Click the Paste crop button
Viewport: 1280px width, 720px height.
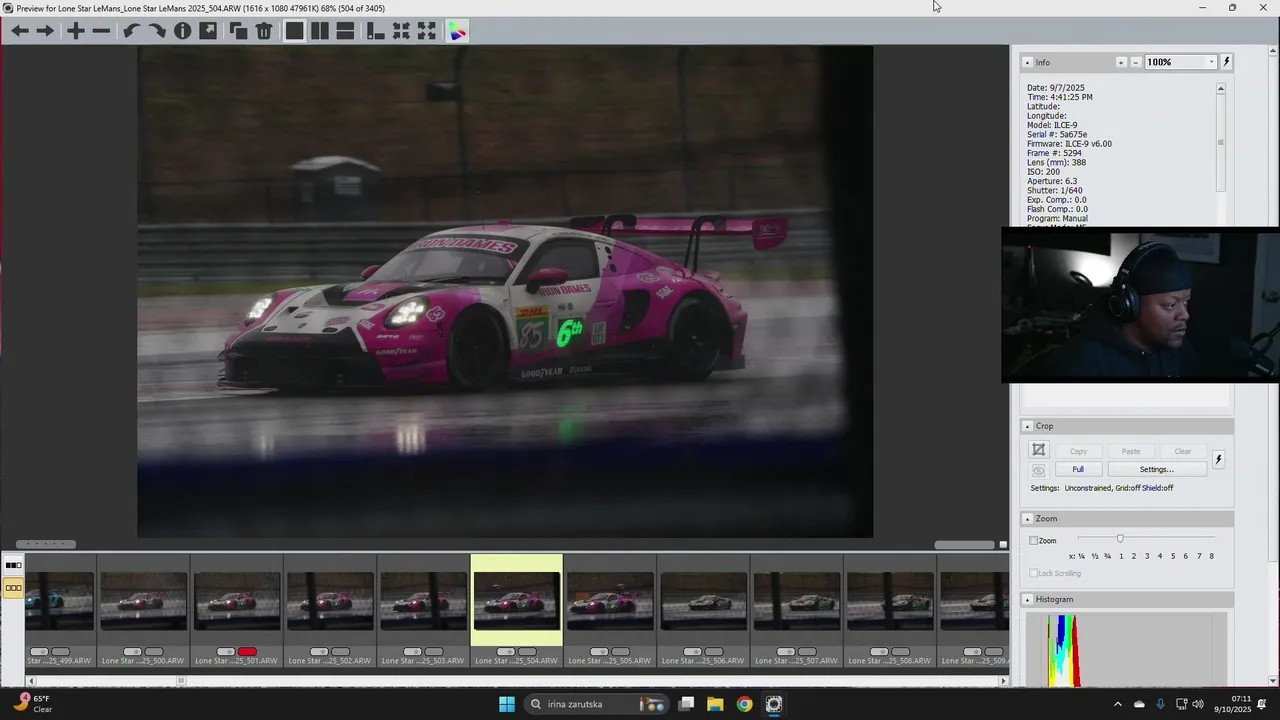(1130, 451)
